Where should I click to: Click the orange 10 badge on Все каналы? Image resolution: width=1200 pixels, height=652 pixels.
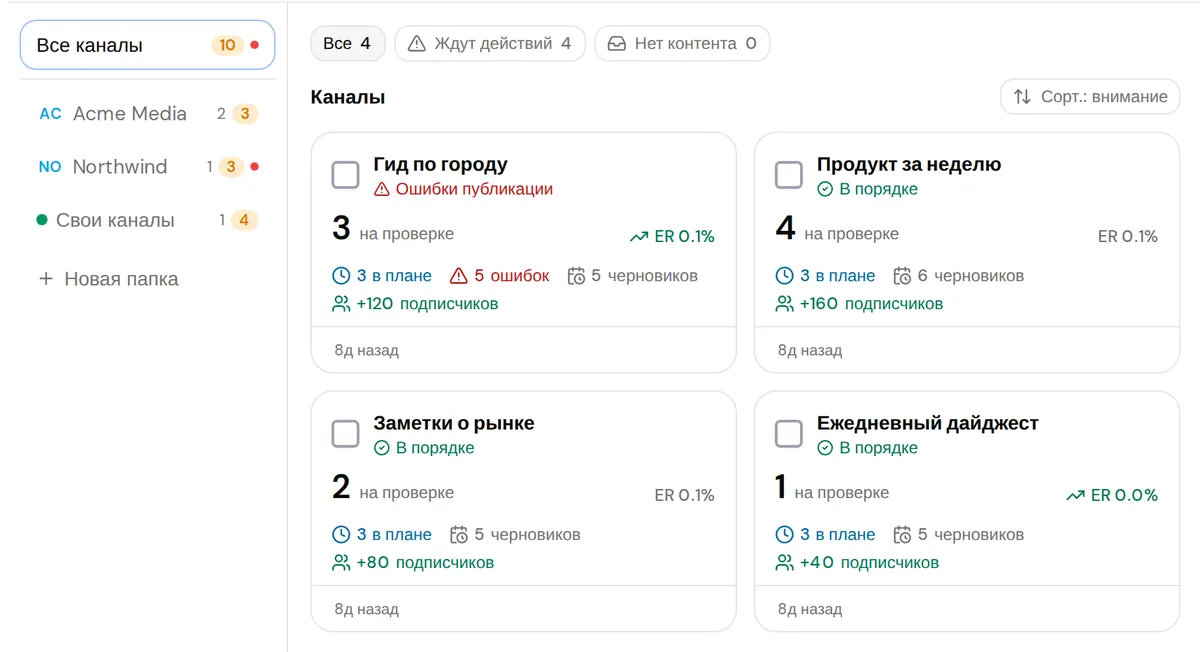pos(227,45)
